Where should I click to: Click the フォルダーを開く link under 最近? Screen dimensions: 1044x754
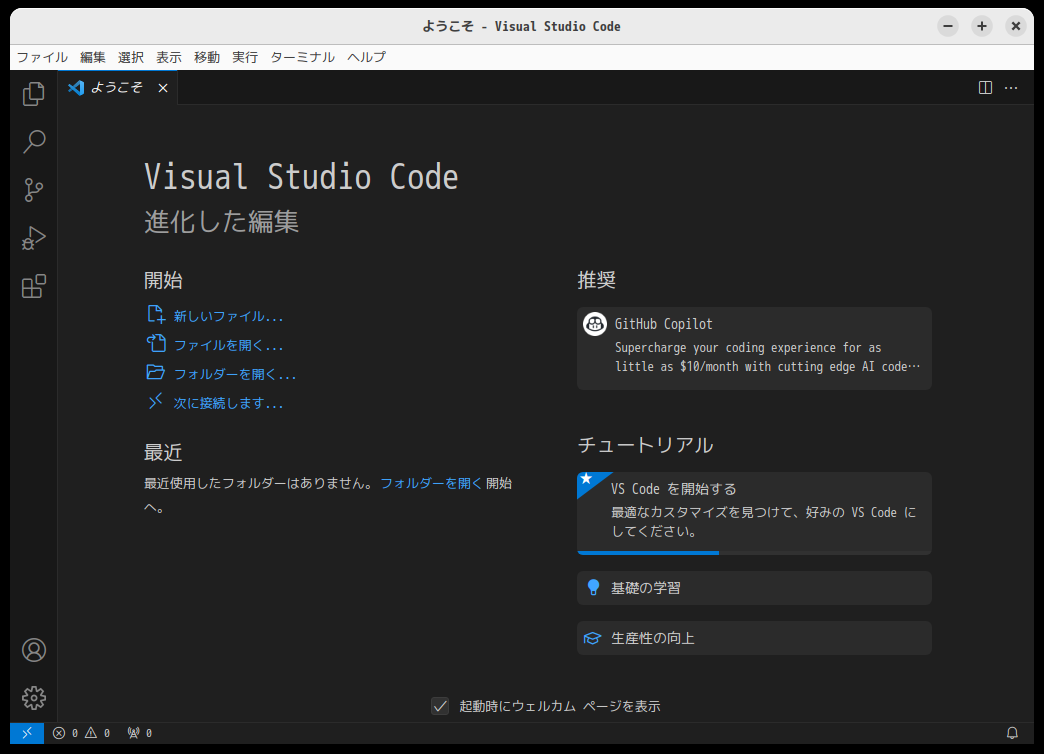tap(431, 484)
